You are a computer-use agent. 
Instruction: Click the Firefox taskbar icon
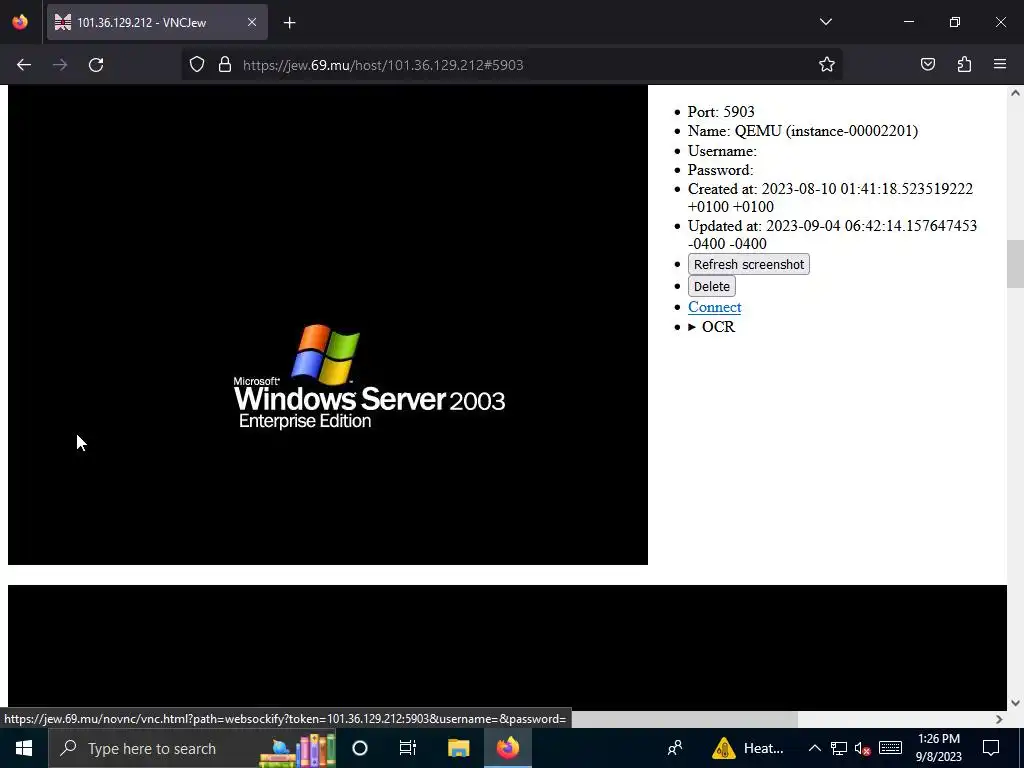(x=507, y=748)
